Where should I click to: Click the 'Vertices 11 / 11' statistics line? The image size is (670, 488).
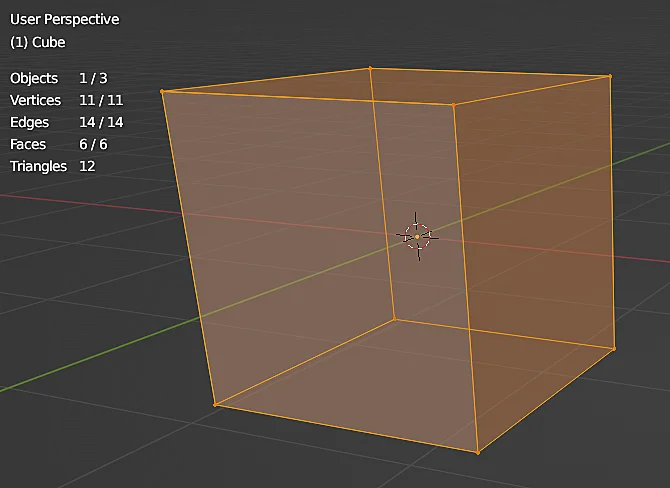pyautogui.click(x=67, y=100)
